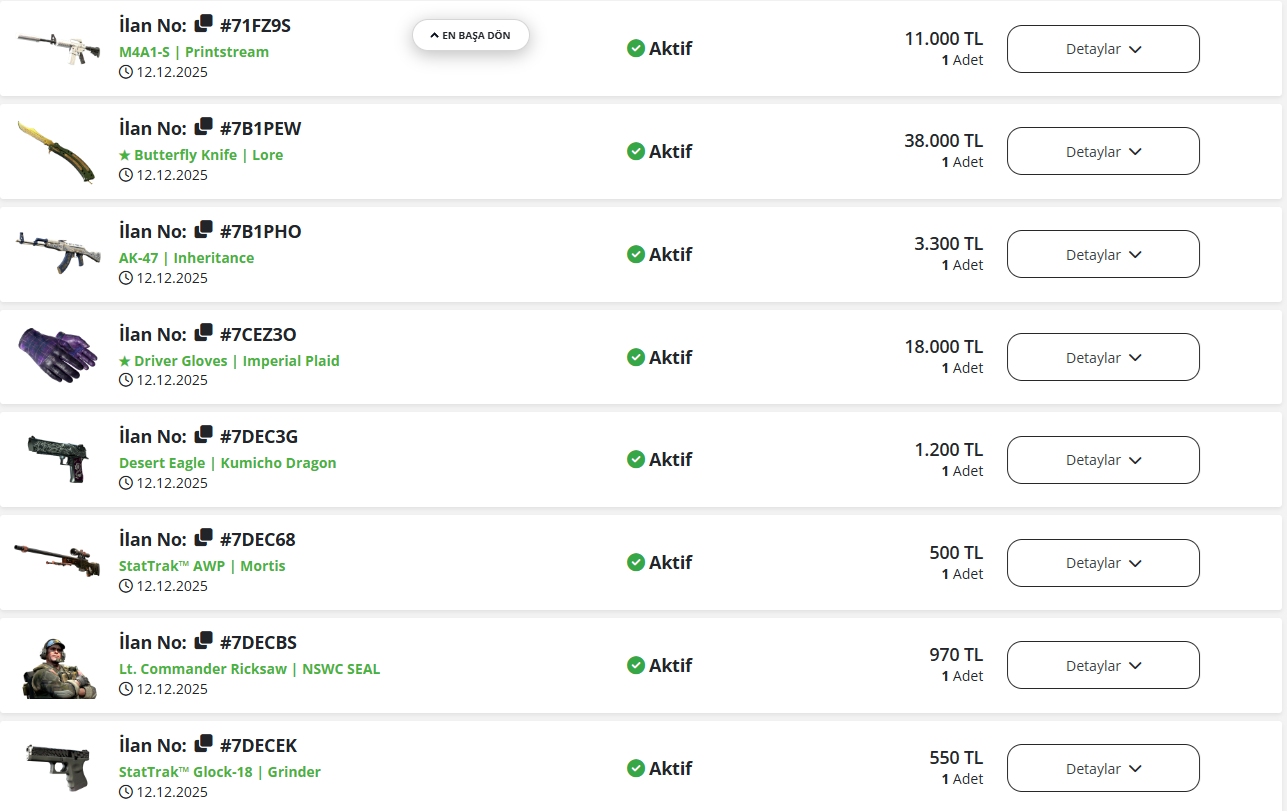The image size is (1287, 811).
Task: Open Detaylar for Driver Gloves Imperial Plaid
Action: tap(1103, 357)
